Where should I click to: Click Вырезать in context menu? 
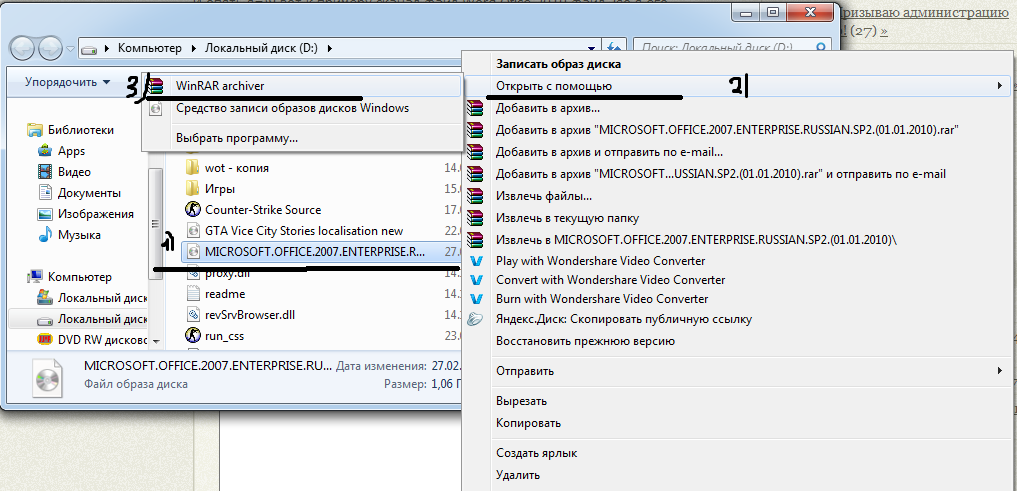(x=521, y=401)
